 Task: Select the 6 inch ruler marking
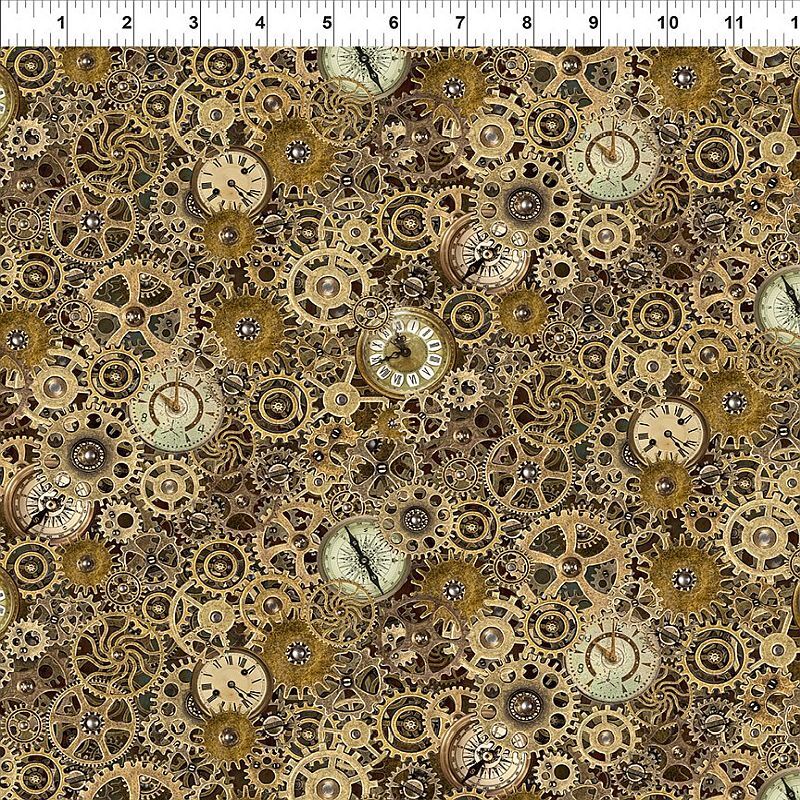(x=393, y=22)
